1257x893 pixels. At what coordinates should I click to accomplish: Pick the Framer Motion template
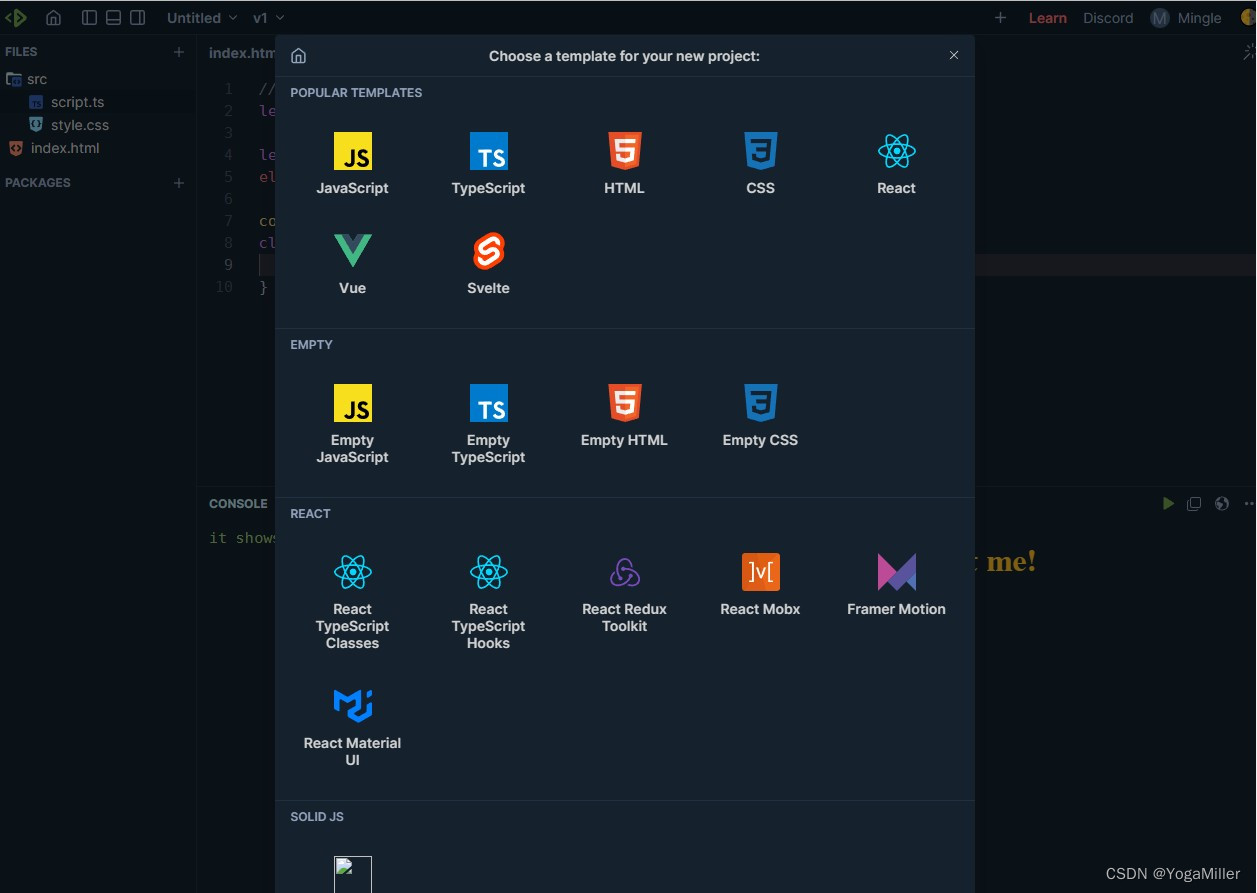click(896, 585)
